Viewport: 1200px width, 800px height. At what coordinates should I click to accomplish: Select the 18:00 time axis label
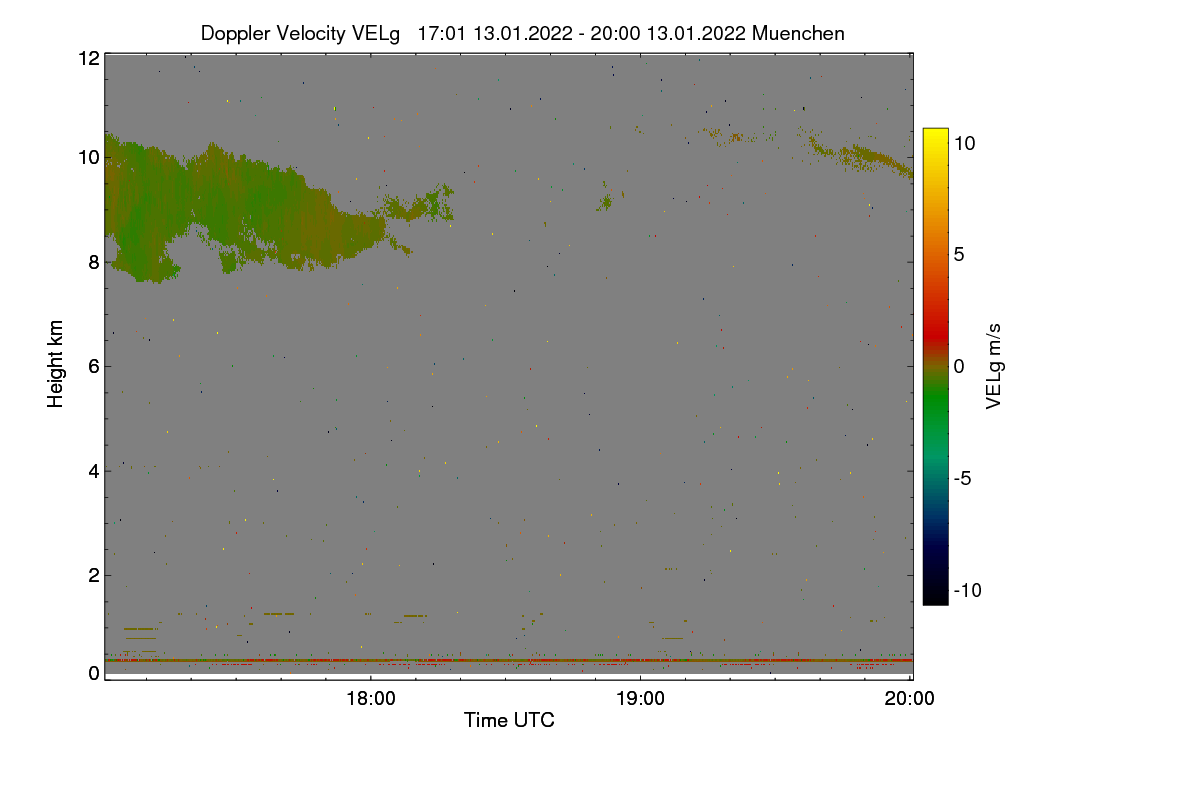(x=370, y=699)
